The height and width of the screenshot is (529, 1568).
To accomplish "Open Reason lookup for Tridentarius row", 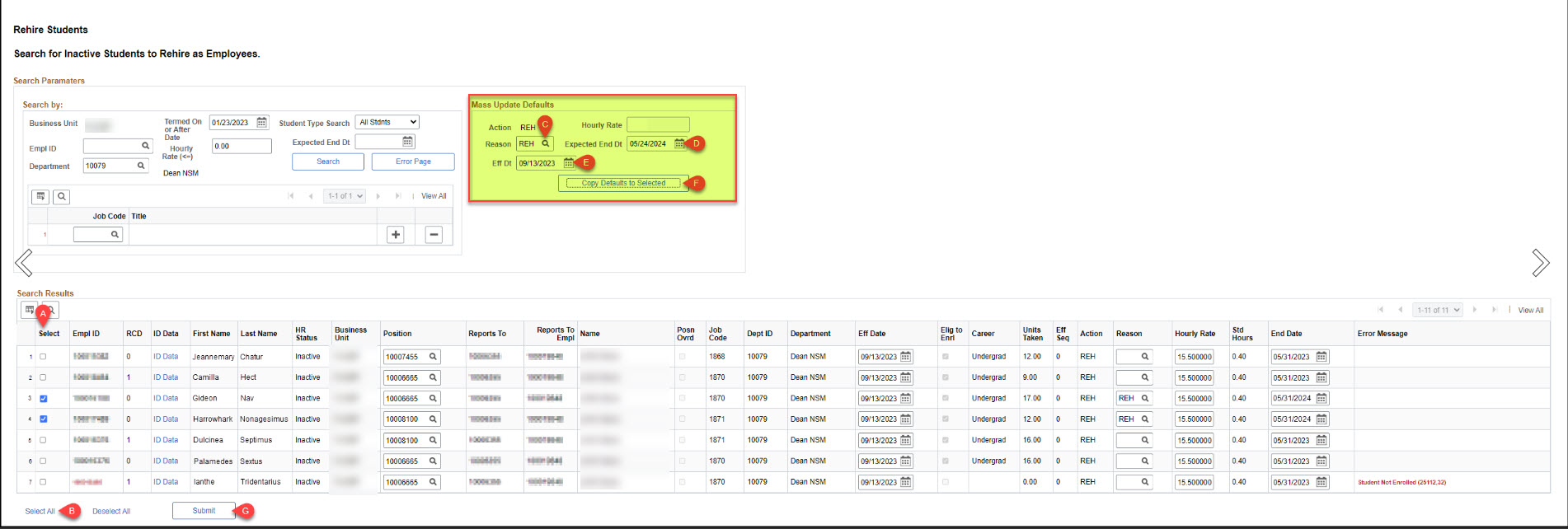I will [1145, 482].
